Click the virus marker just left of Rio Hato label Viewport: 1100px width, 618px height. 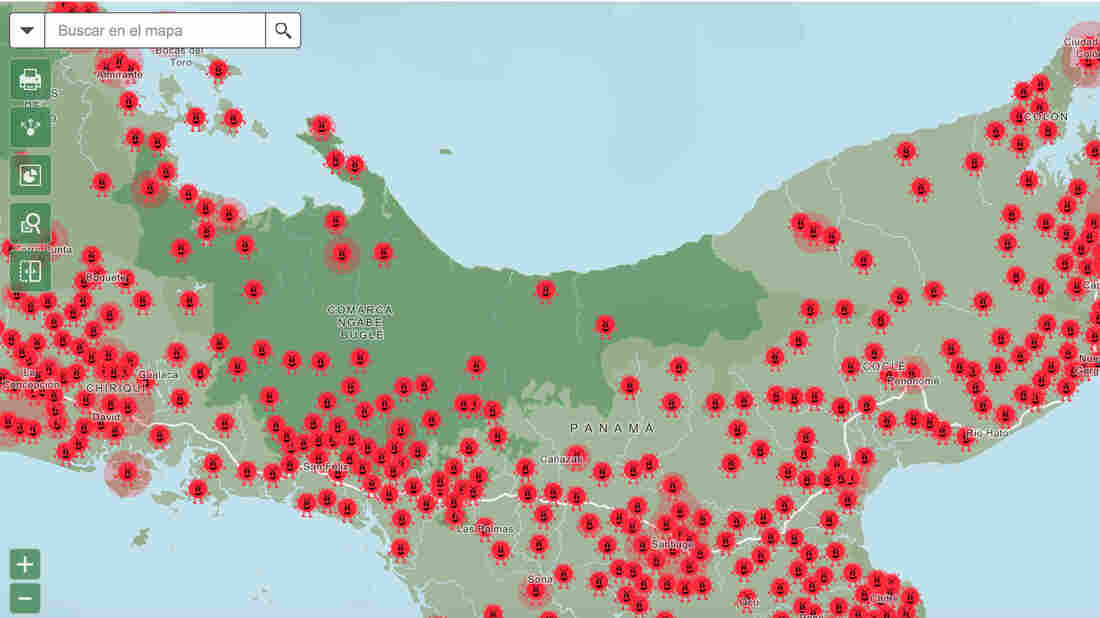(967, 436)
